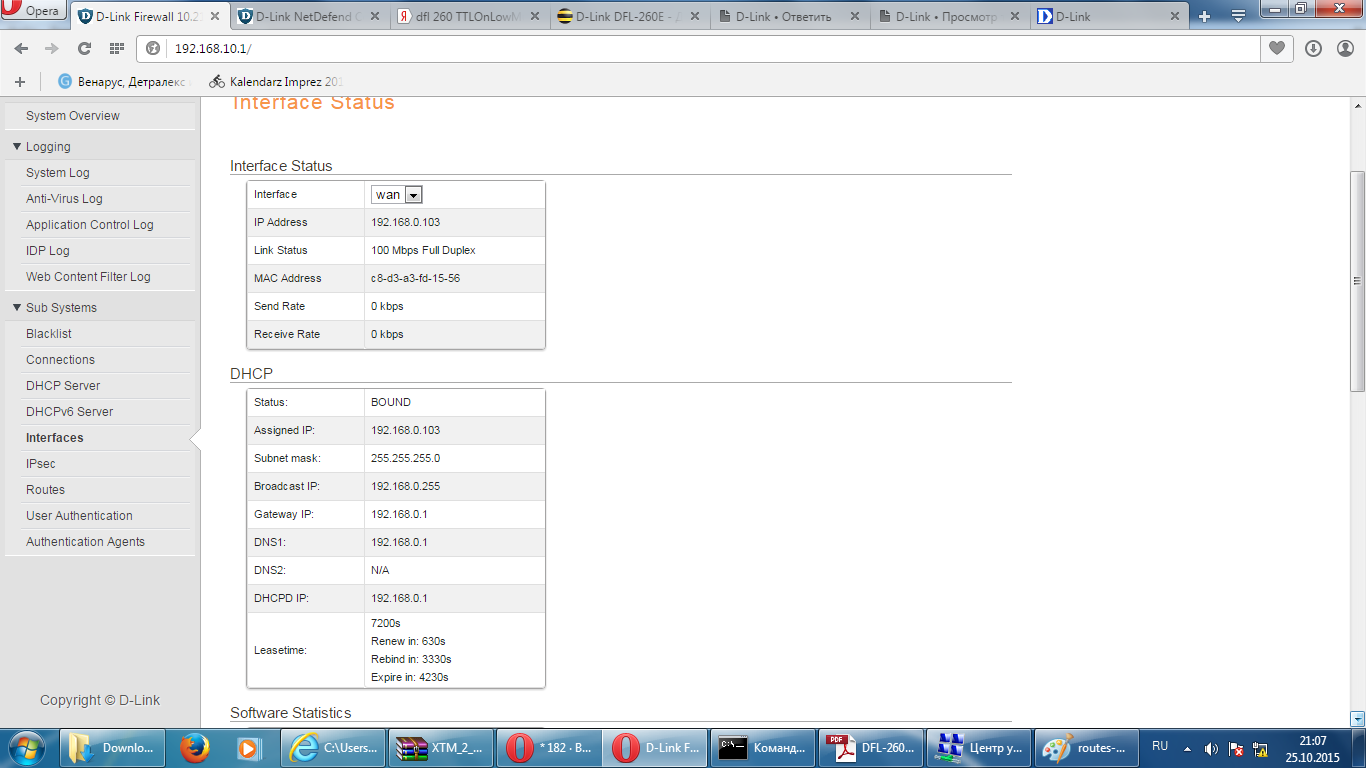Image resolution: width=1366 pixels, height=768 pixels.
Task: Open the taskbar clock showing 21:07
Action: (1313, 749)
